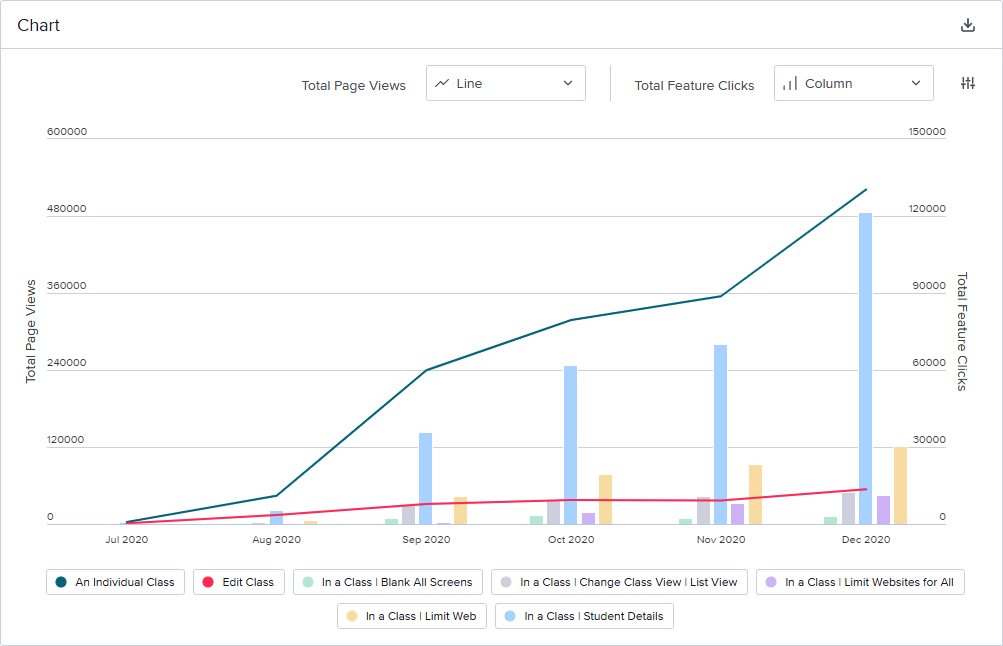The width and height of the screenshot is (1003, 646).
Task: Toggle "In a Class | Change Class View | List View"
Action: (x=617, y=581)
